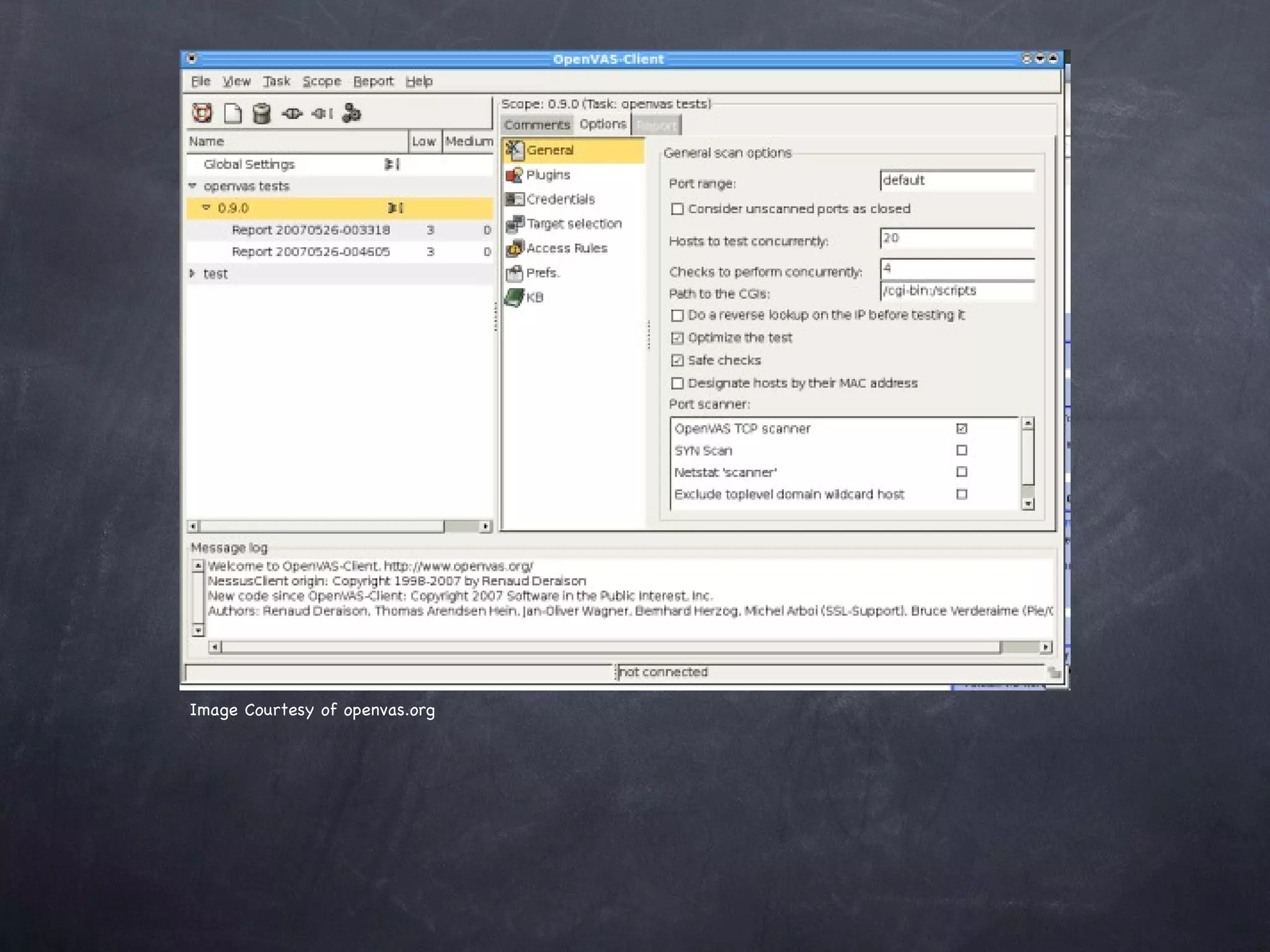The width and height of the screenshot is (1270, 952).
Task: Sort by the Low column header
Action: 424,141
